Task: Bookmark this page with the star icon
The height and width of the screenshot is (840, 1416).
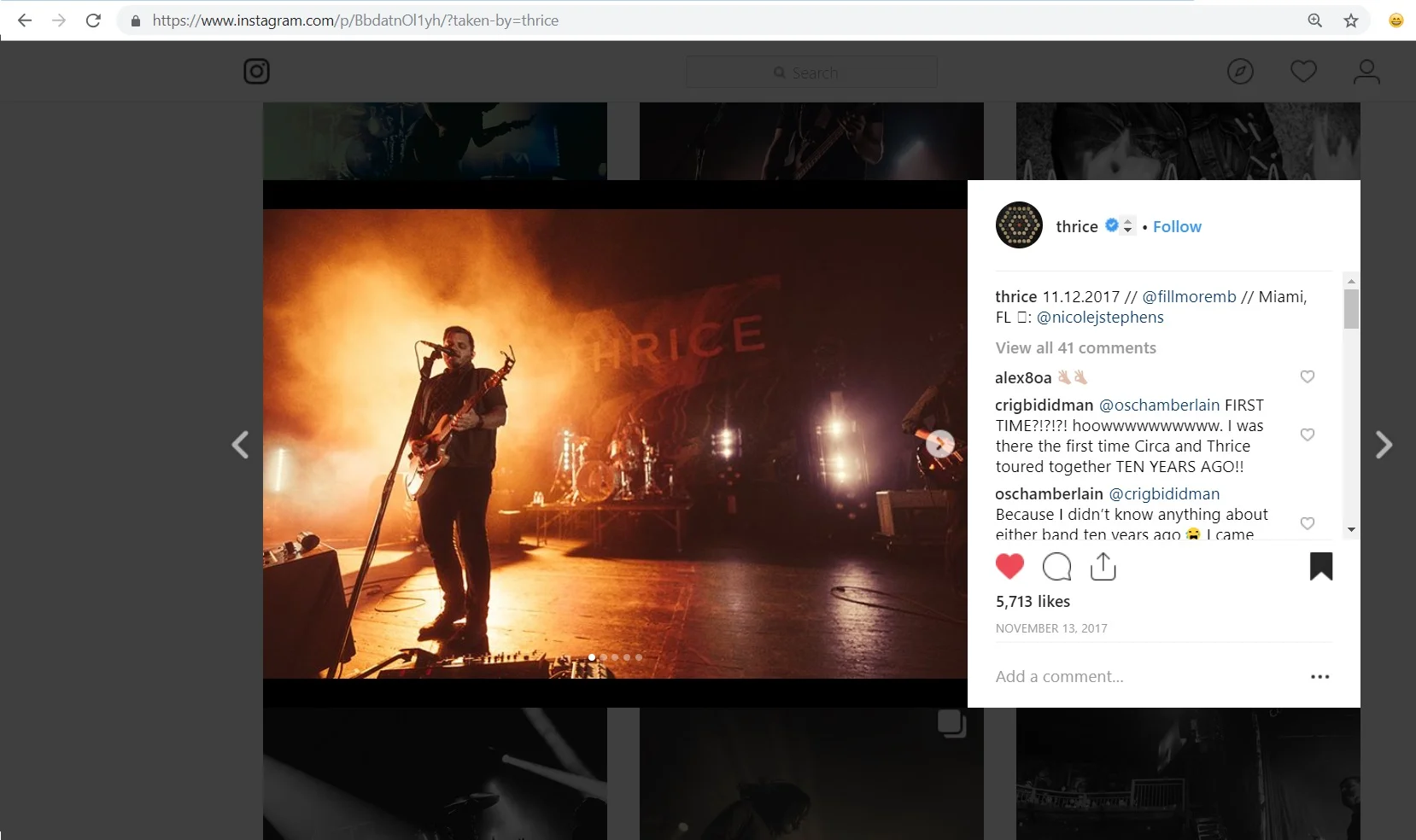Action: point(1351,20)
